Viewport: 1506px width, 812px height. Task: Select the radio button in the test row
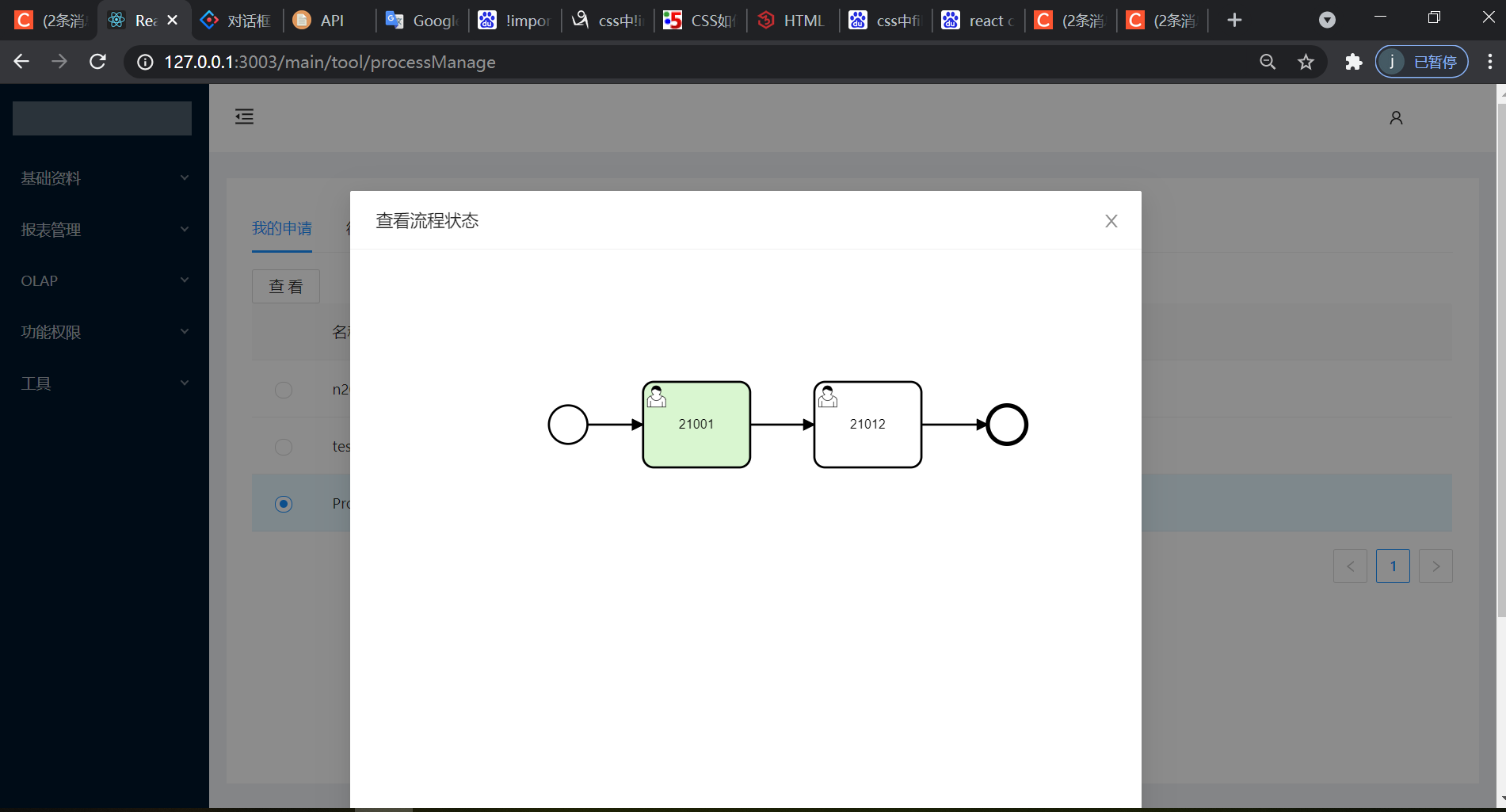tap(283, 447)
